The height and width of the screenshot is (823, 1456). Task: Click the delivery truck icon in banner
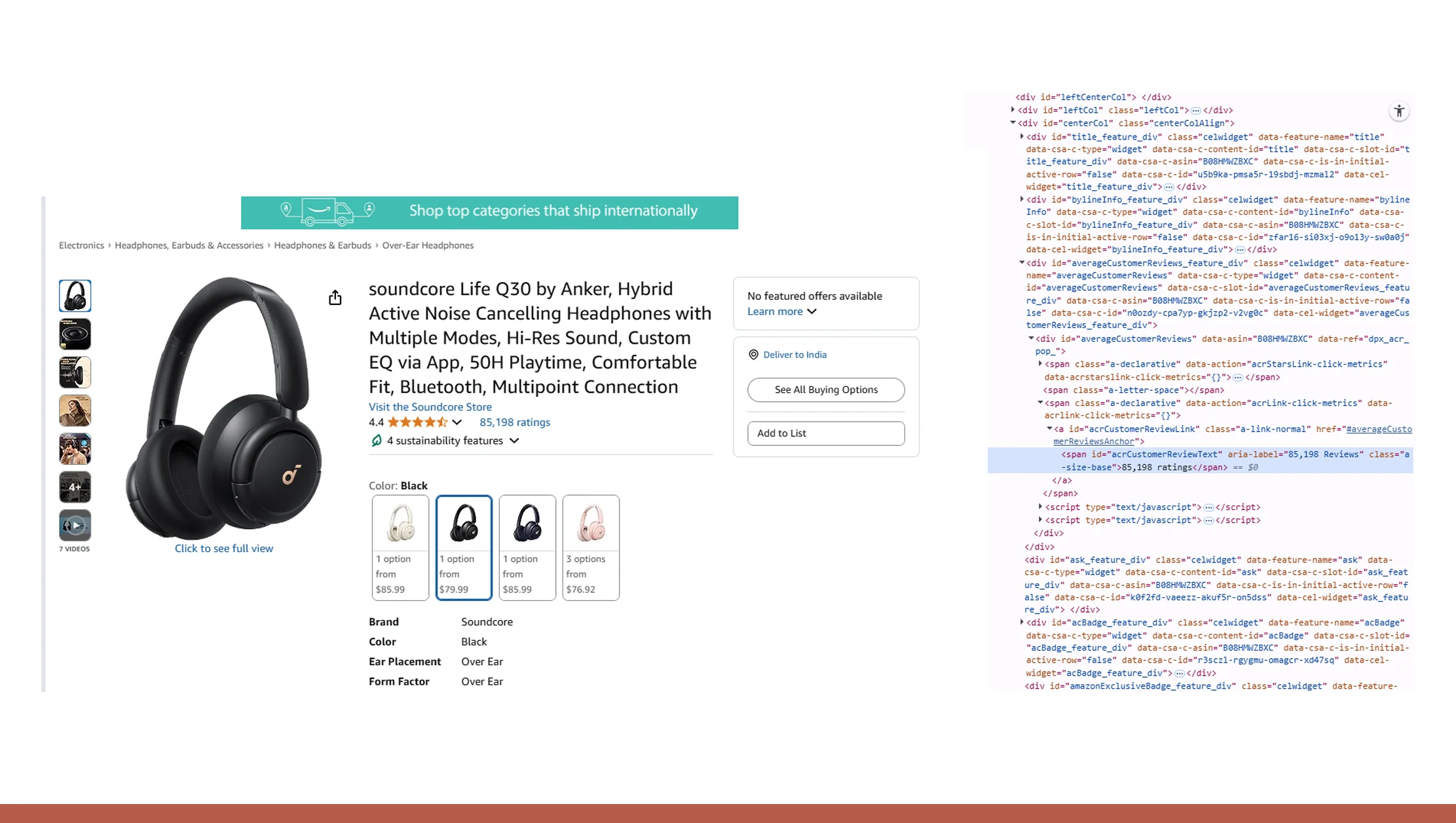tap(326, 211)
